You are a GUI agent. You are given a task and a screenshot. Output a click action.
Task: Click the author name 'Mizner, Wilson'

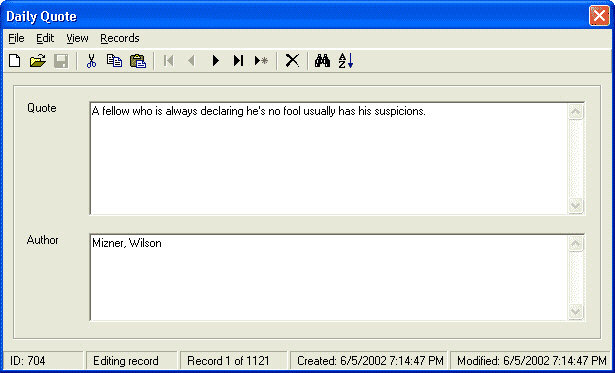click(127, 243)
